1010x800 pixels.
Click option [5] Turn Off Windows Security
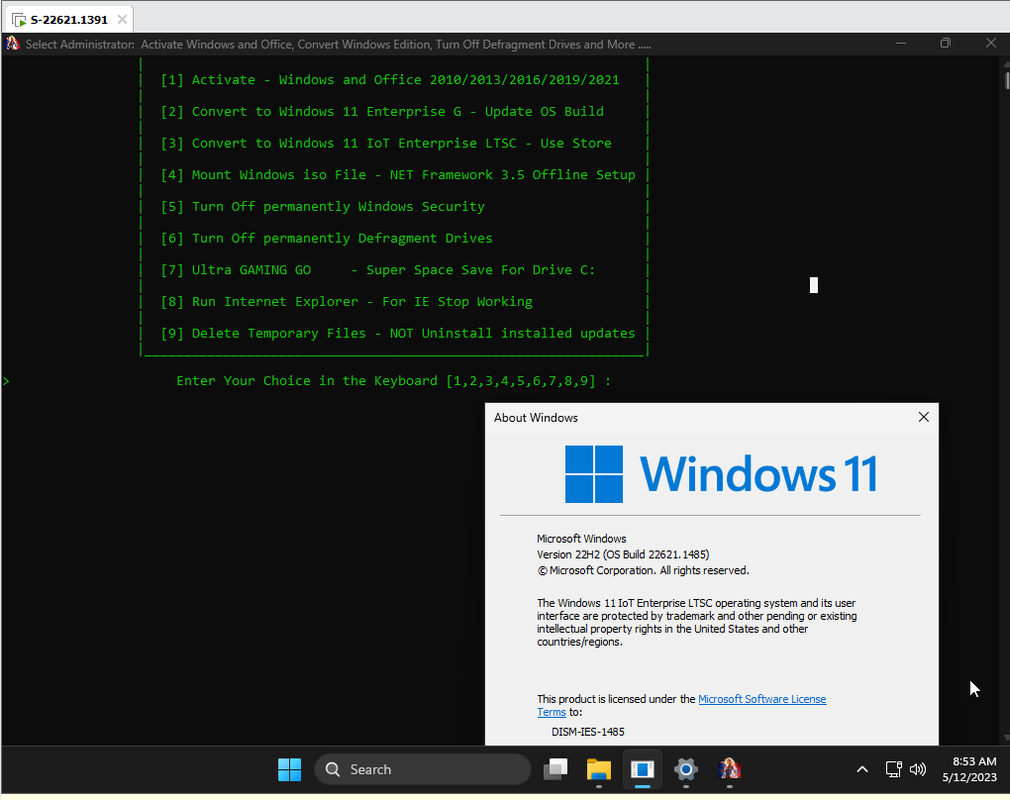pyautogui.click(x=323, y=206)
